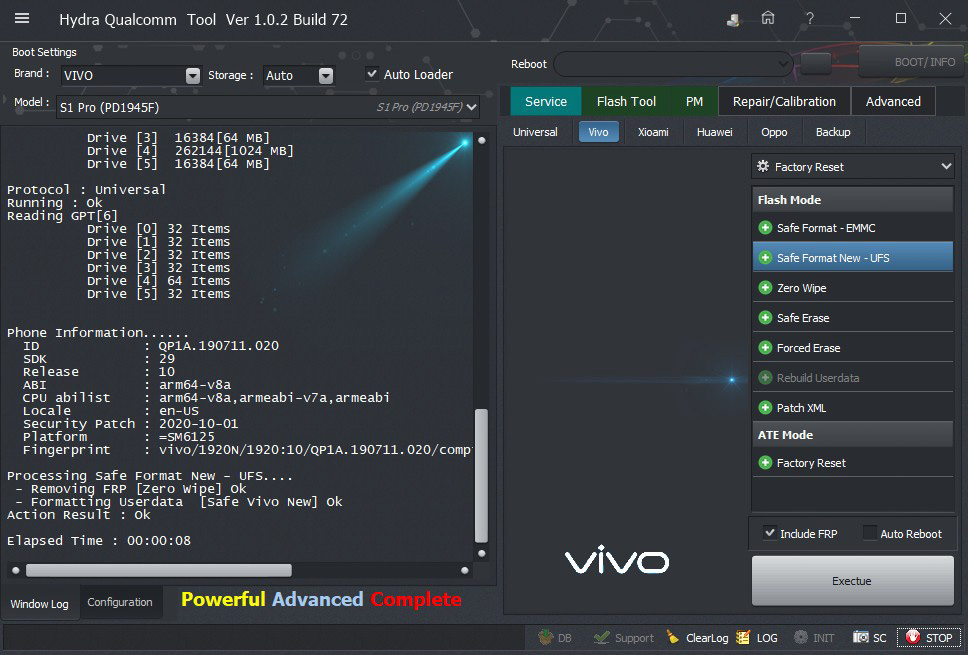Click the help question mark icon
This screenshot has width=968, height=655.
809,19
